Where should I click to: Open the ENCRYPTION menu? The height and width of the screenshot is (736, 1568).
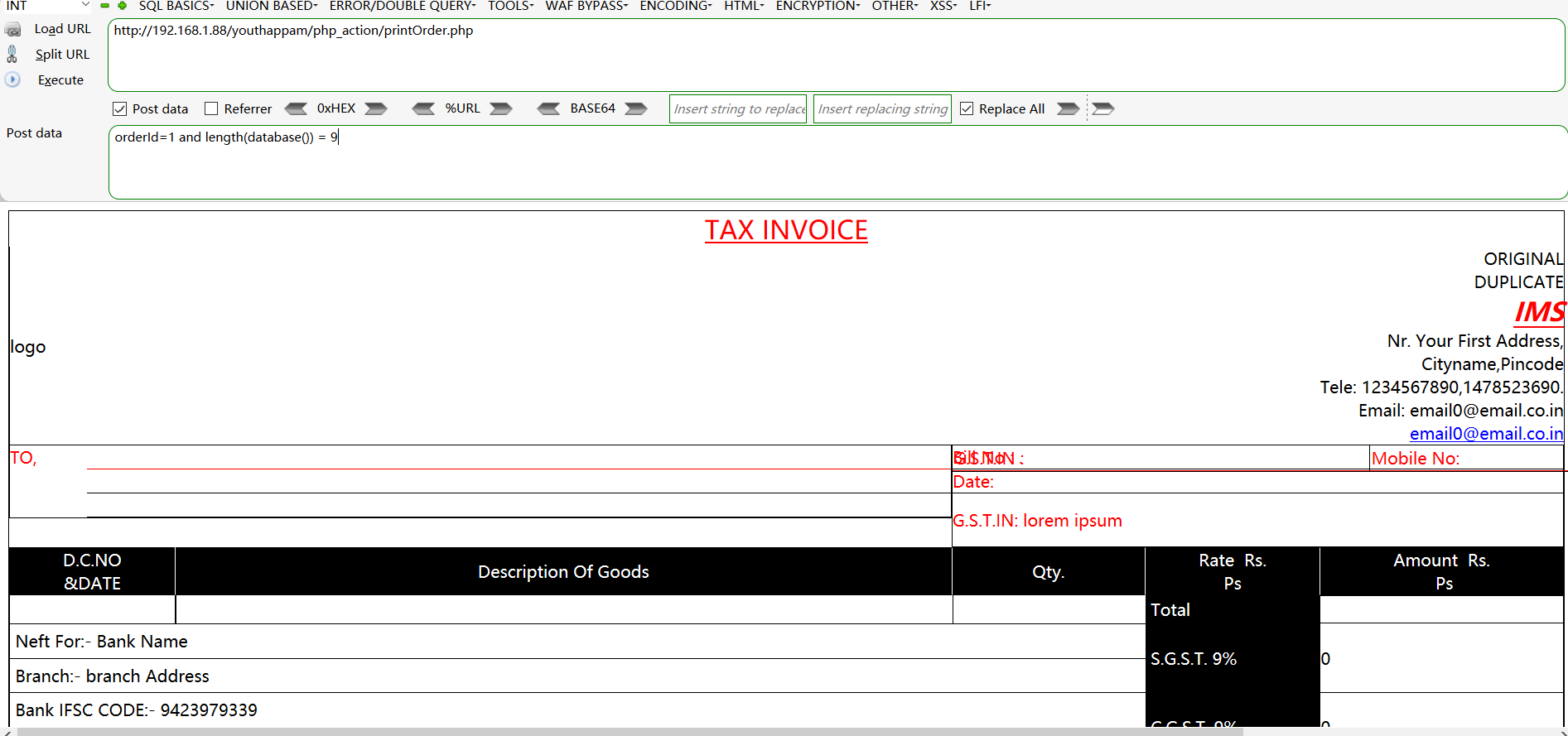tap(818, 6)
